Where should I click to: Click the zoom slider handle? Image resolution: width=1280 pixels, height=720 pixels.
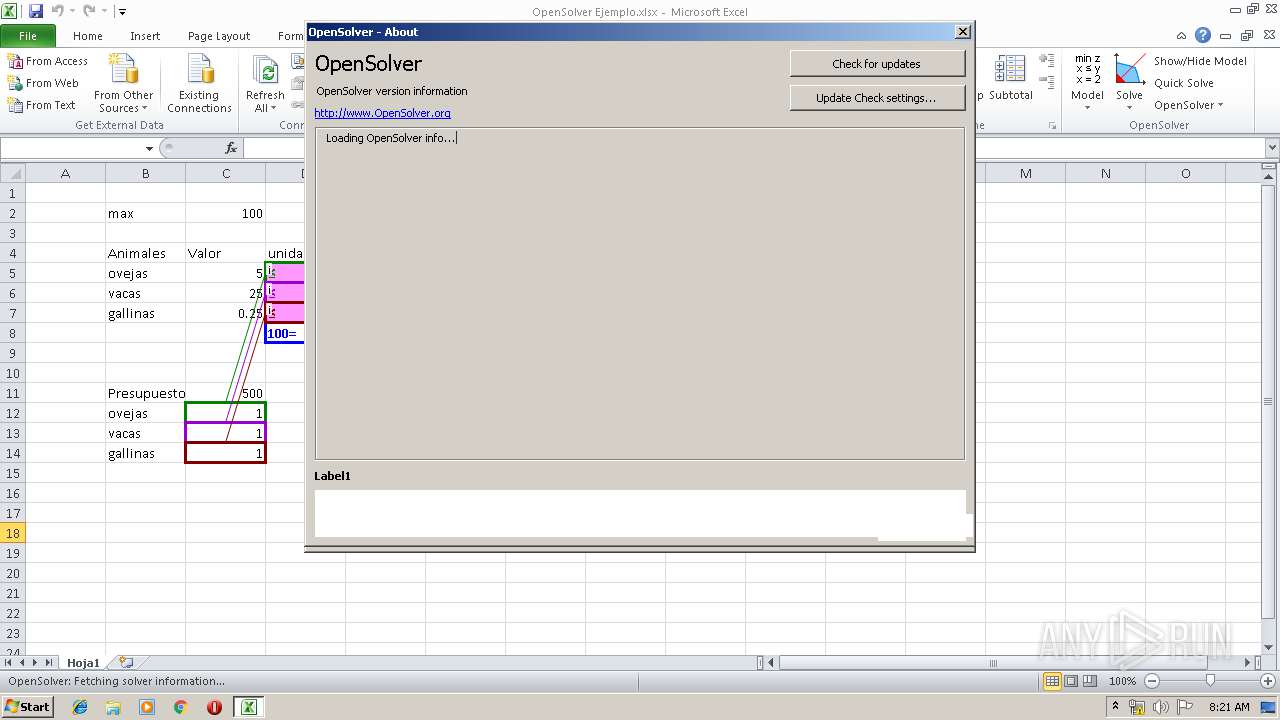[x=1210, y=681]
